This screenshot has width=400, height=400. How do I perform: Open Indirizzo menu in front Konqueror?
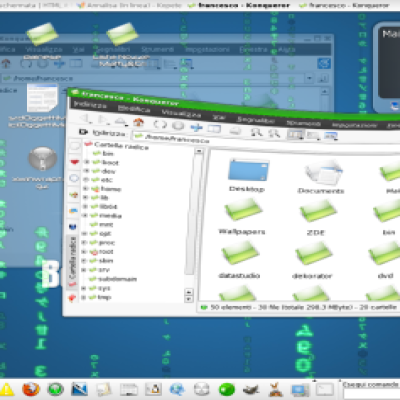(x=90, y=105)
